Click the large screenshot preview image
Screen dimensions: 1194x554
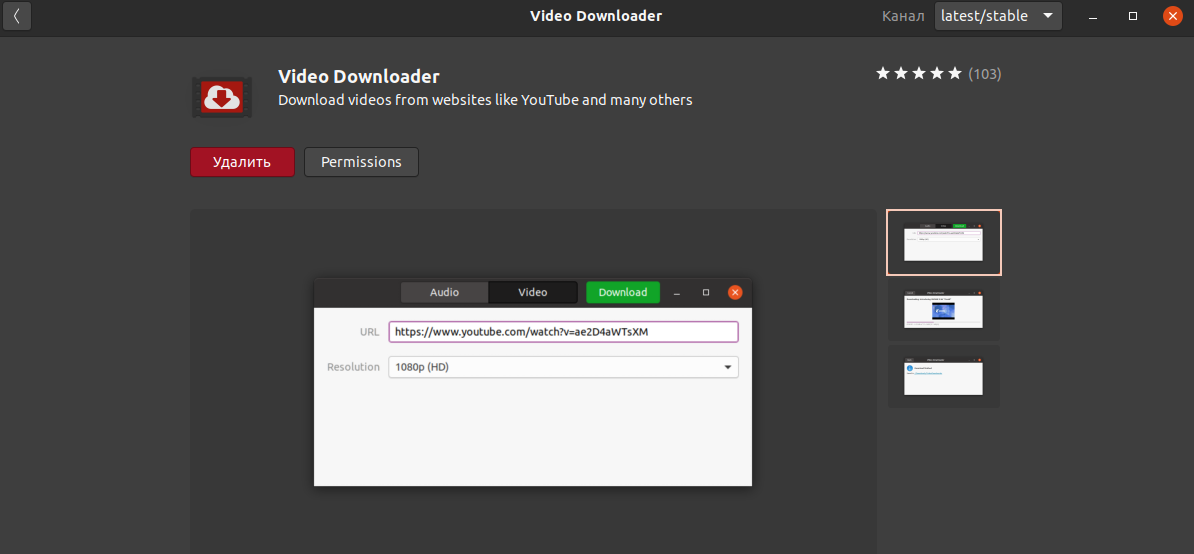[533, 382]
